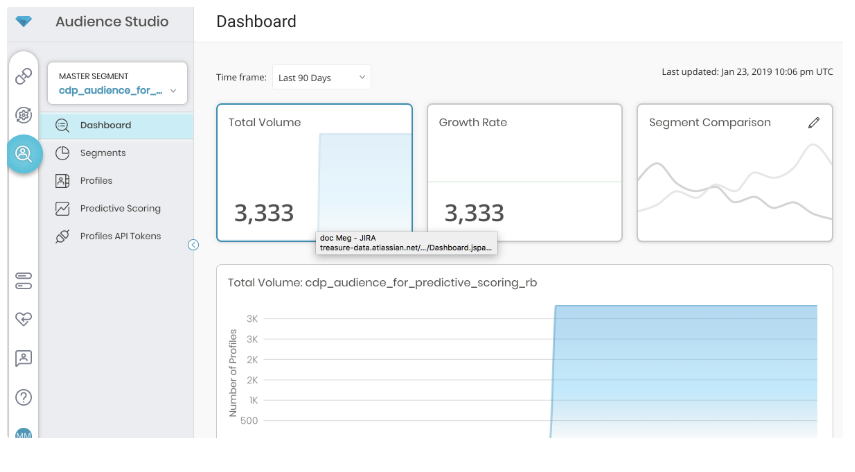Open Predictive Scoring menu item
Viewport: 855px width, 472px height.
(119, 209)
